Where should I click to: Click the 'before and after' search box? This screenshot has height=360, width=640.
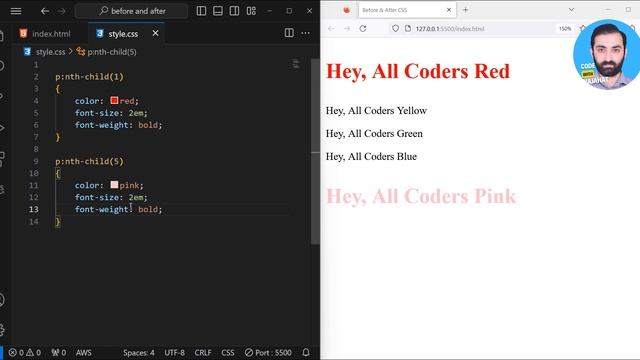[x=131, y=11]
